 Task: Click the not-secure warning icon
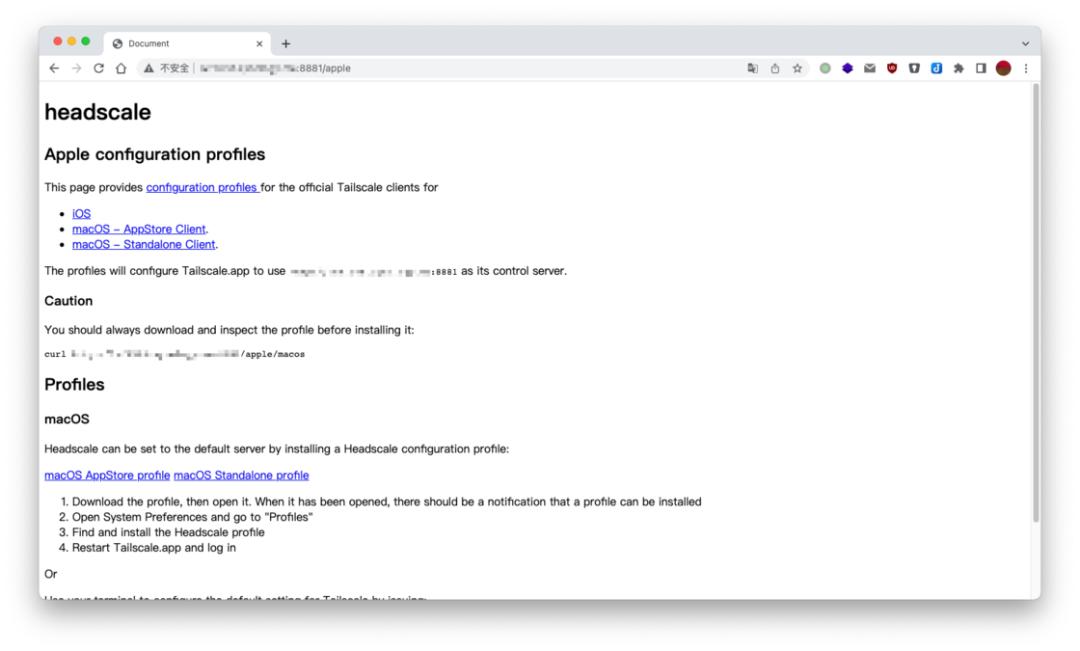click(148, 68)
